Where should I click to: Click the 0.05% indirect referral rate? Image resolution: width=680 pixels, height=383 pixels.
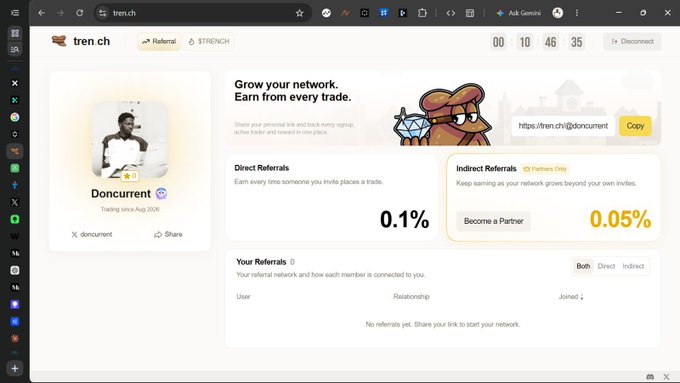(x=620, y=219)
